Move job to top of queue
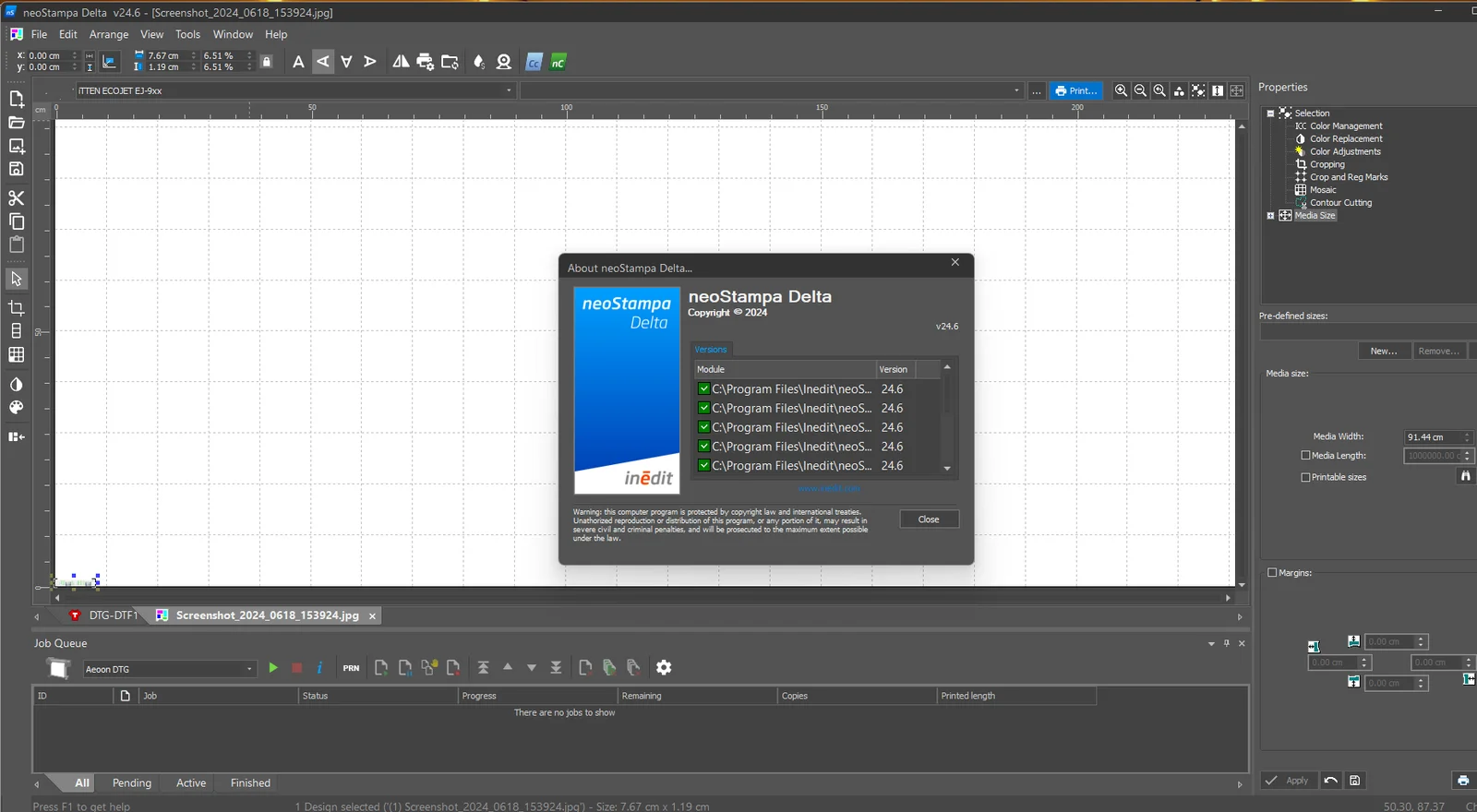 click(x=483, y=667)
